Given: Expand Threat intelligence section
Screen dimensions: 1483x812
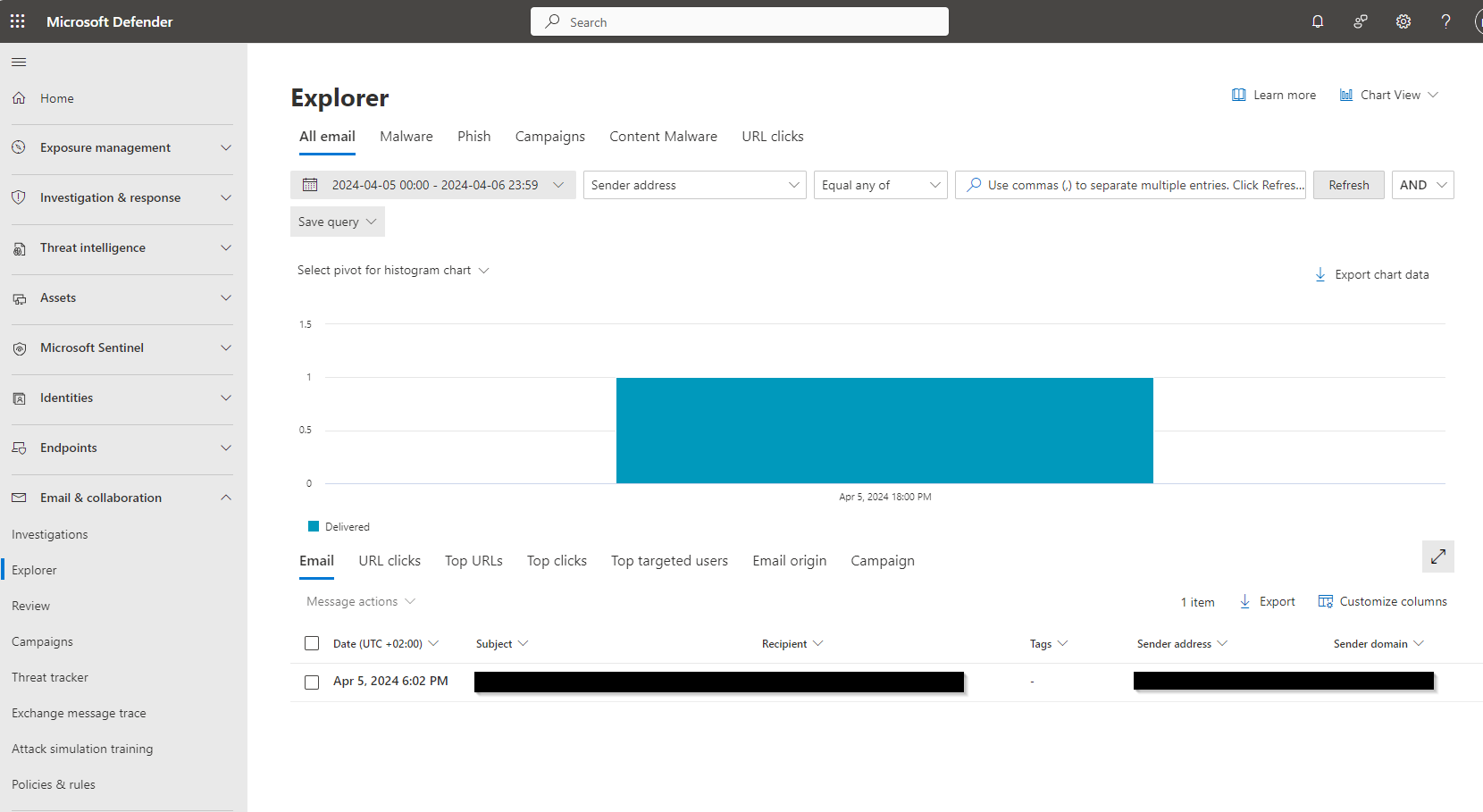Looking at the screenshot, I should (x=226, y=247).
